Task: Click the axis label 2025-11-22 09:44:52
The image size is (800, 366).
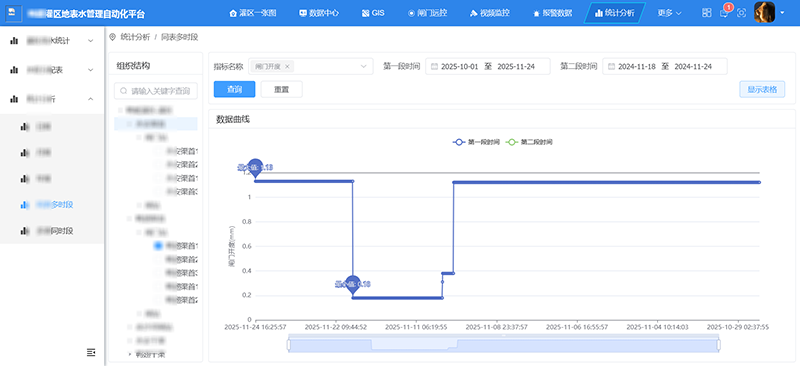Action: (336, 327)
